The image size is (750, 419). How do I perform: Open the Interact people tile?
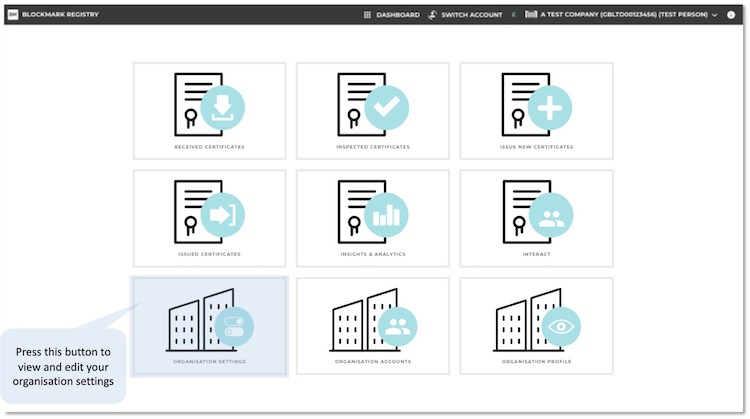pos(536,217)
